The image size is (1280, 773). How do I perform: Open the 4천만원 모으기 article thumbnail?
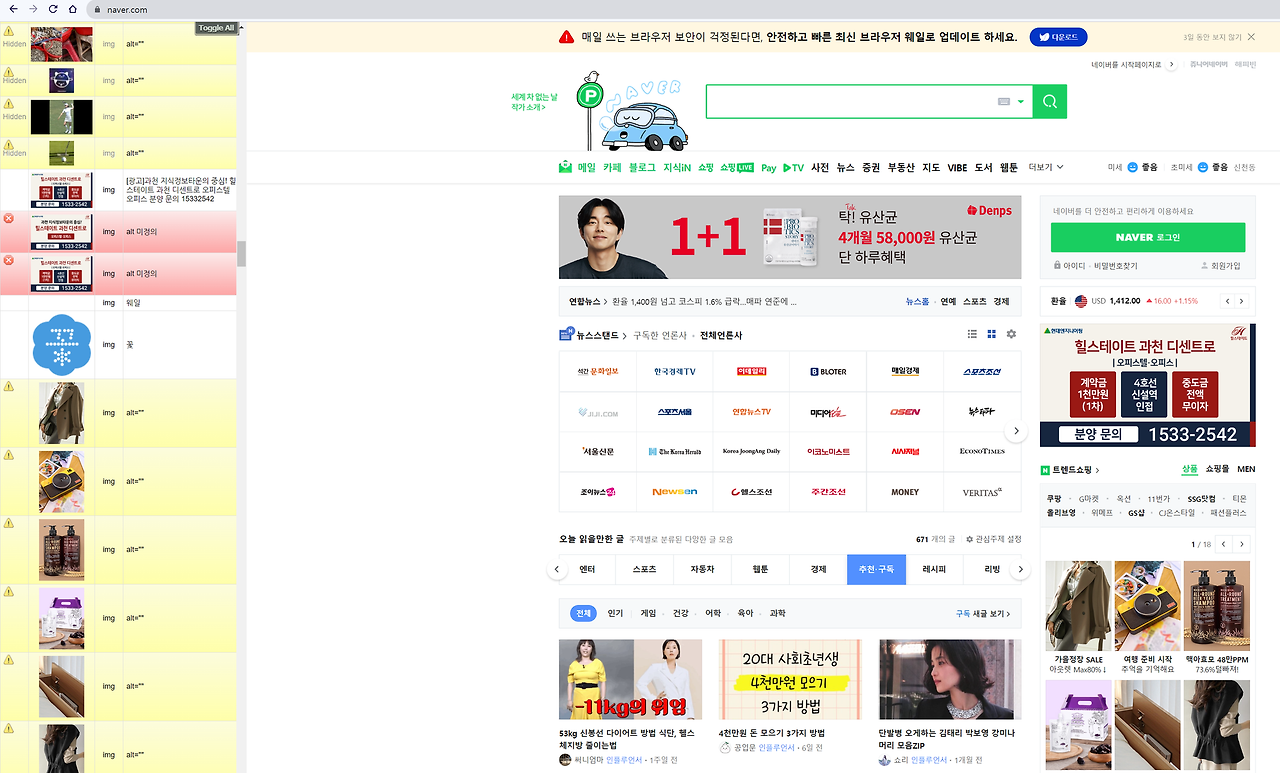coord(790,680)
